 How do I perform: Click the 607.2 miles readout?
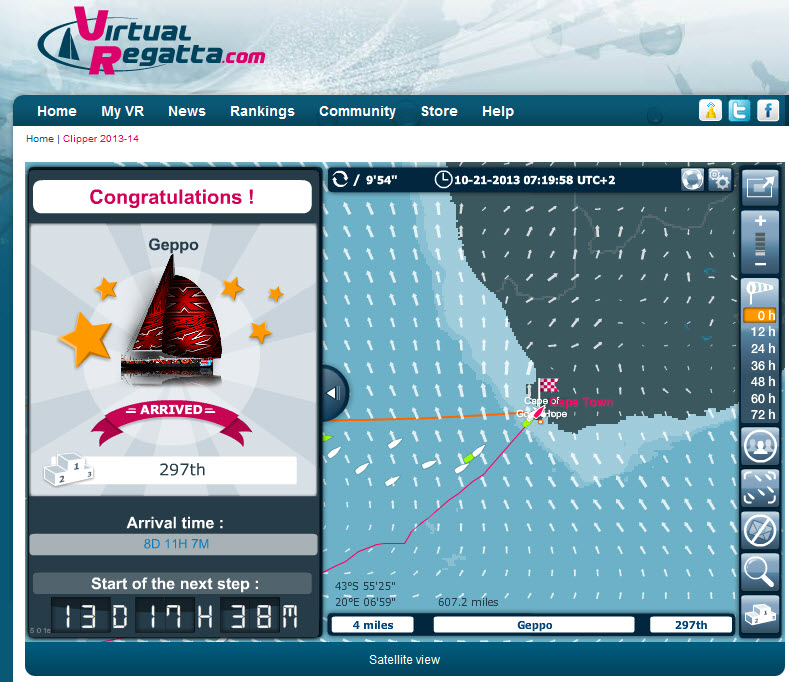[468, 602]
